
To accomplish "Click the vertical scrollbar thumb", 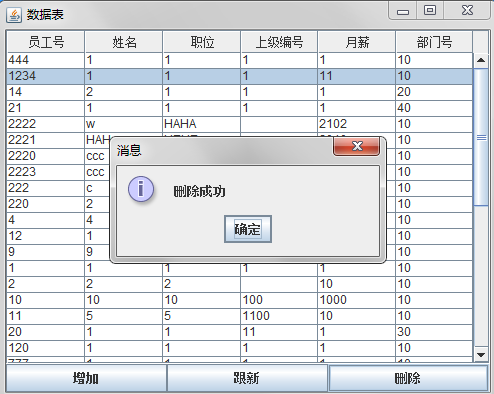I will pyautogui.click(x=481, y=137).
